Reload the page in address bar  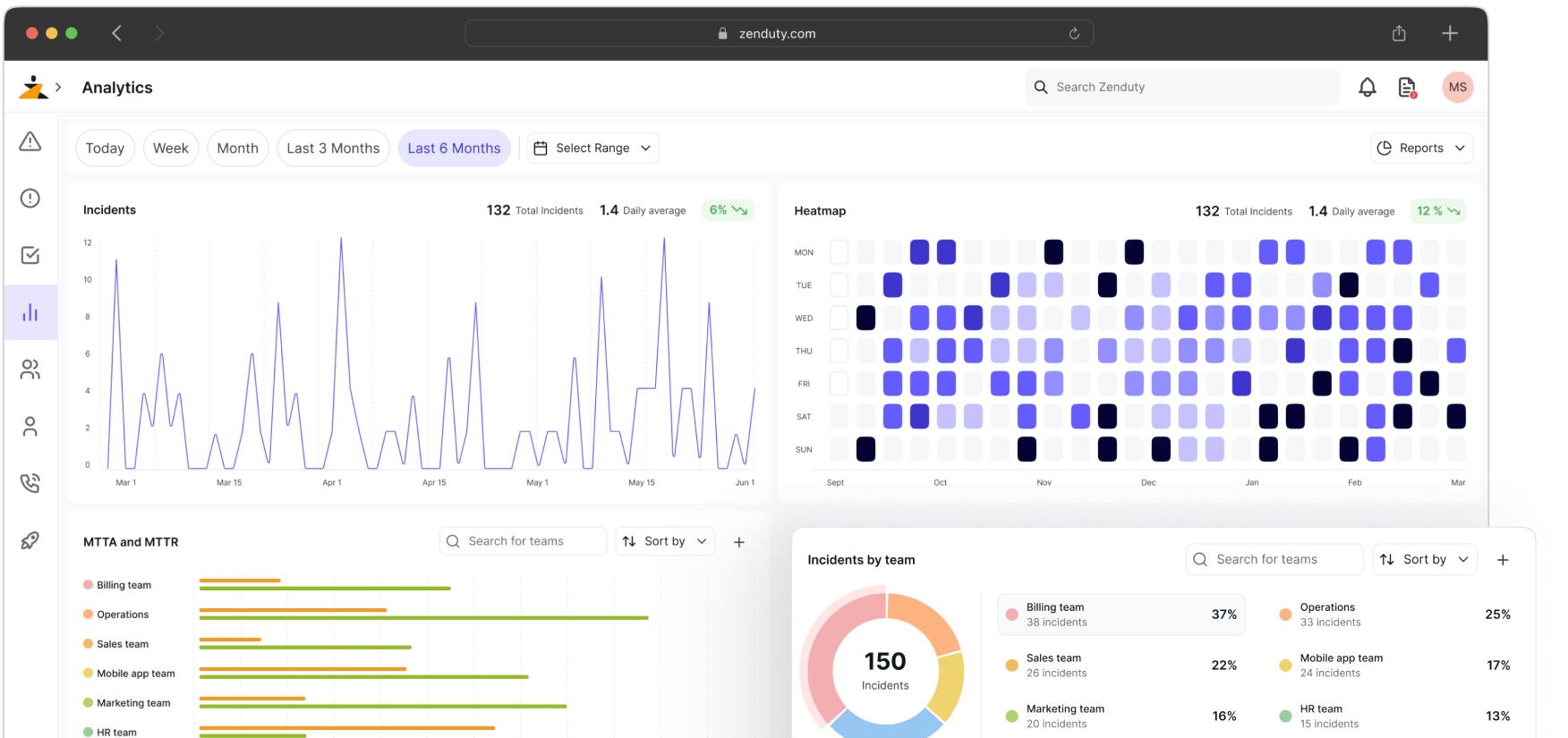tap(1074, 33)
